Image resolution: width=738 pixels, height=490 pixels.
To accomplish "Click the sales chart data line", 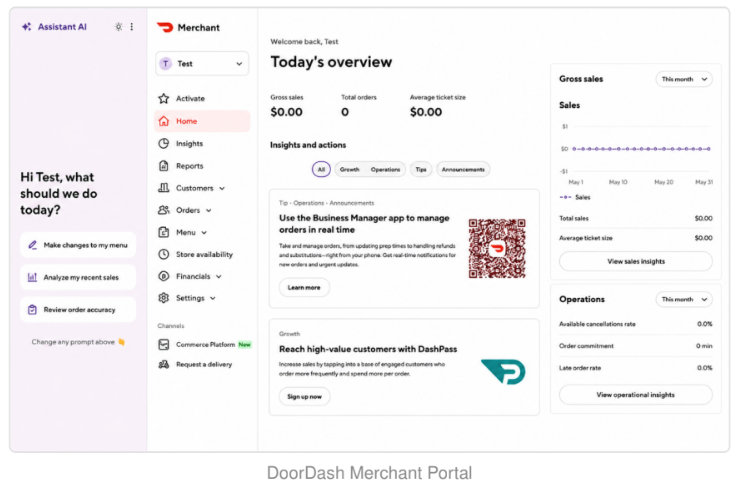I will [x=641, y=149].
